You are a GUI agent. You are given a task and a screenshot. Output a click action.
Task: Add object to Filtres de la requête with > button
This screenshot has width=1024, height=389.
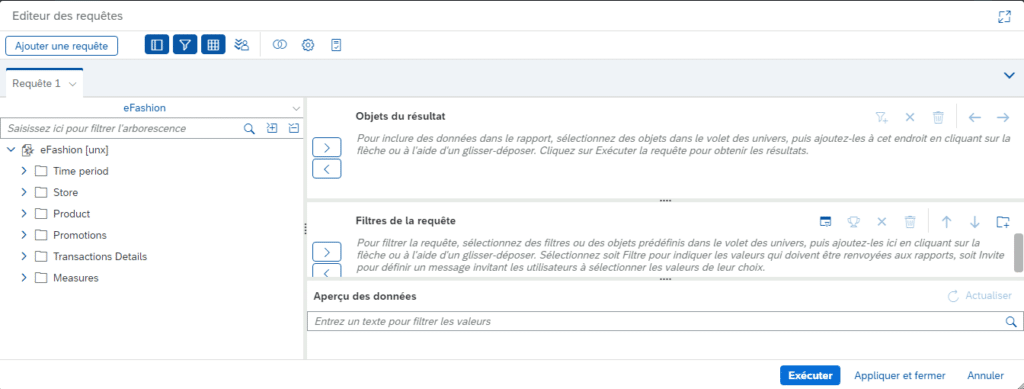pyautogui.click(x=327, y=252)
